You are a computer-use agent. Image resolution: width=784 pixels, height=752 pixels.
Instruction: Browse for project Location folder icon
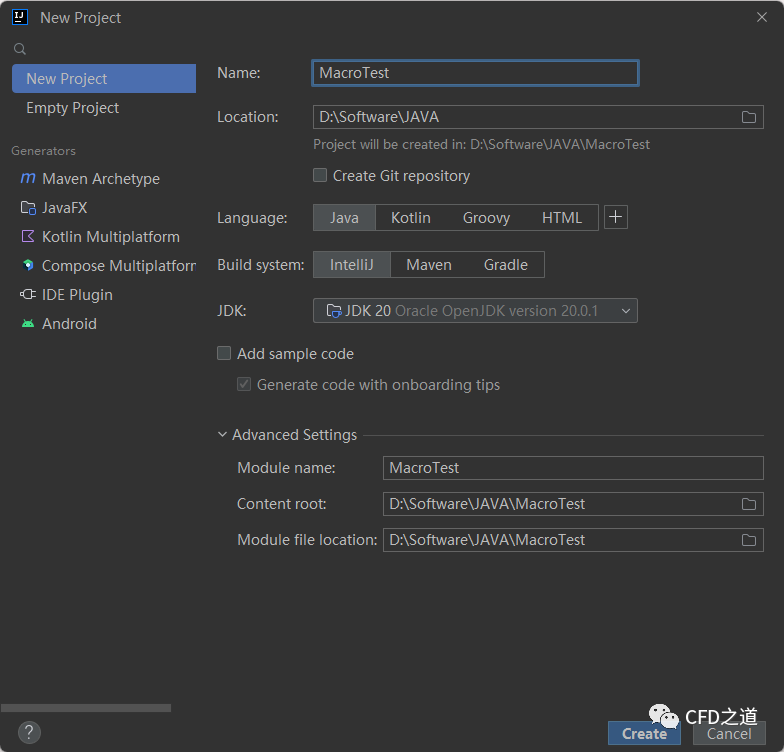748,117
